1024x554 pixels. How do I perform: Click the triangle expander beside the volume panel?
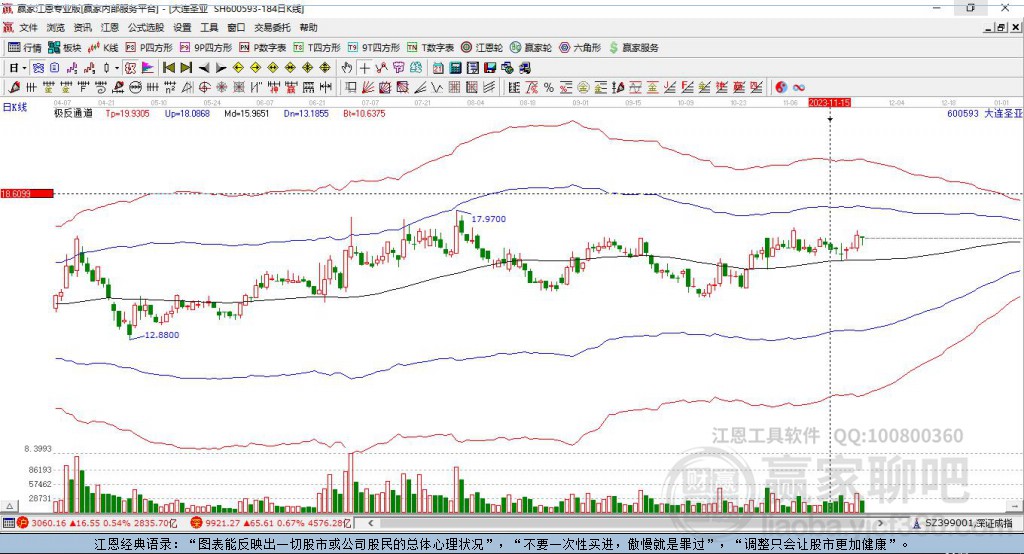(x=9, y=506)
